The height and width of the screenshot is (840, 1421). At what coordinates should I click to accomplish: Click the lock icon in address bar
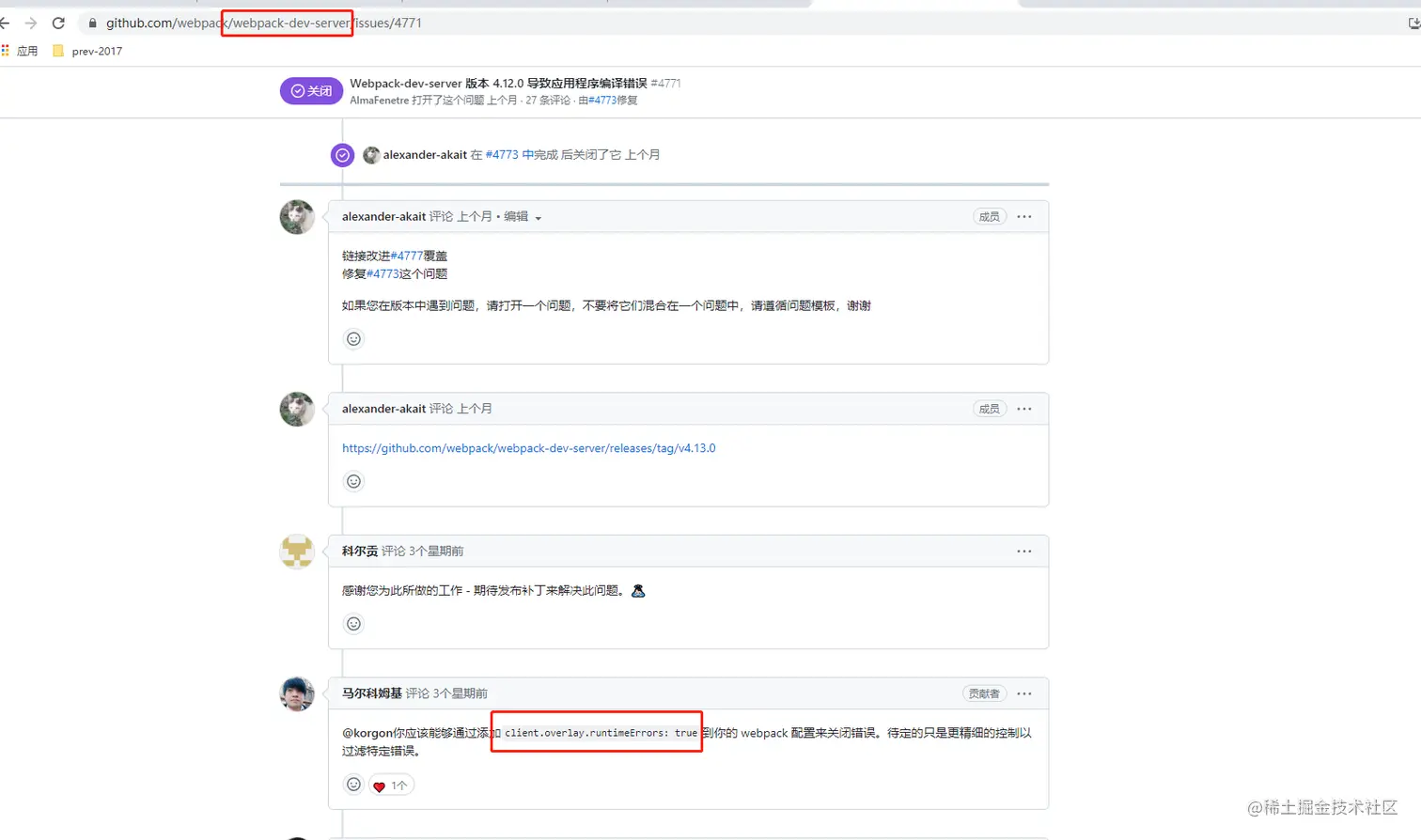pyautogui.click(x=91, y=23)
